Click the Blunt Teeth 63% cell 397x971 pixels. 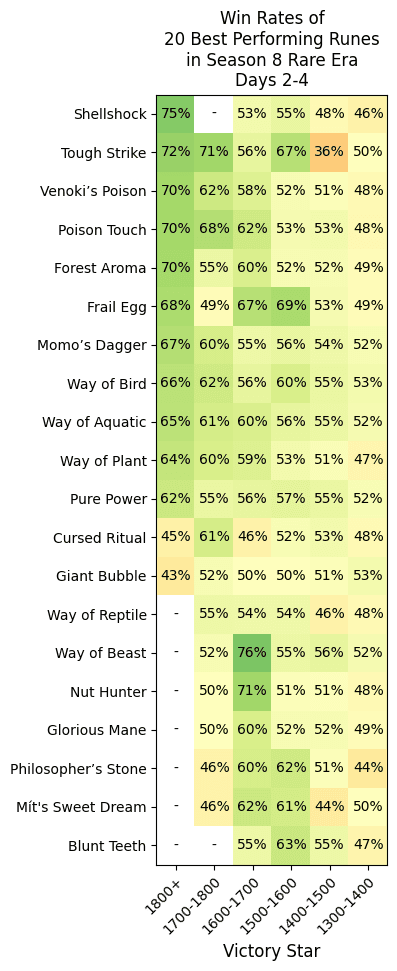tap(291, 846)
